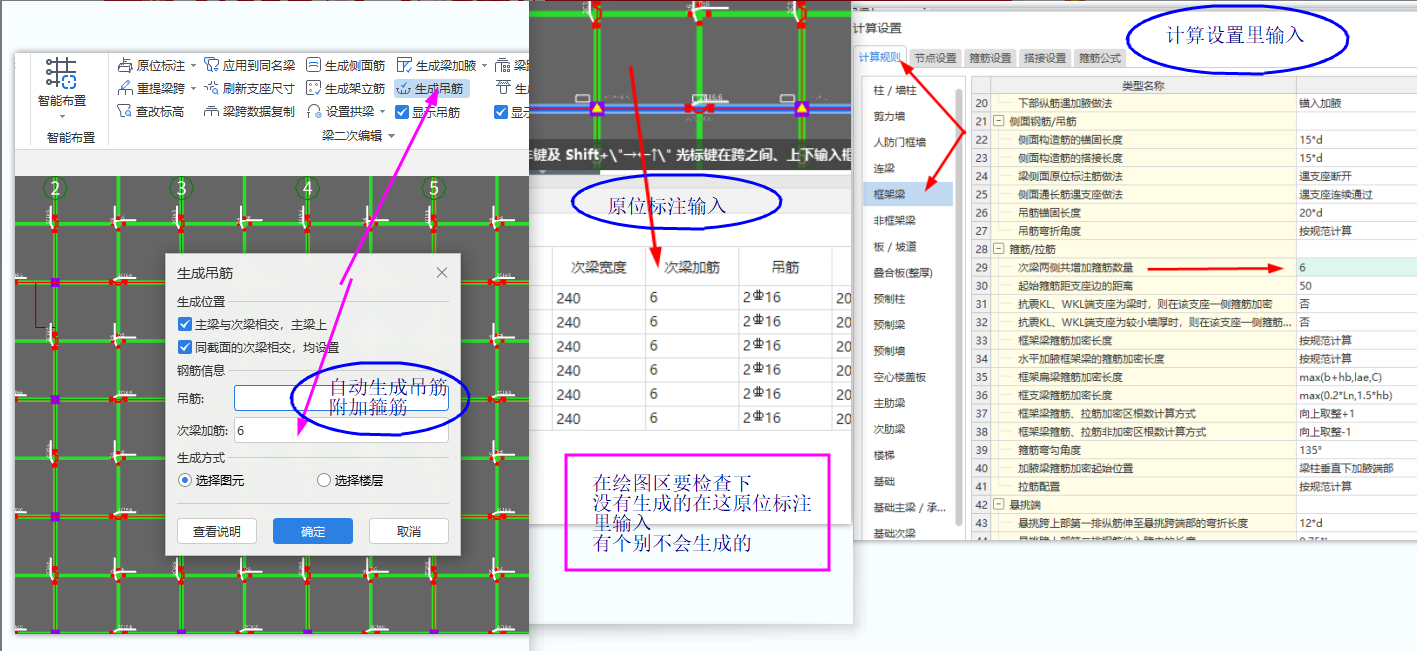Screen dimensions: 1417x651
Task: Click row 39 箍筋弯勾角度 value 135°
Action: 1356,450
